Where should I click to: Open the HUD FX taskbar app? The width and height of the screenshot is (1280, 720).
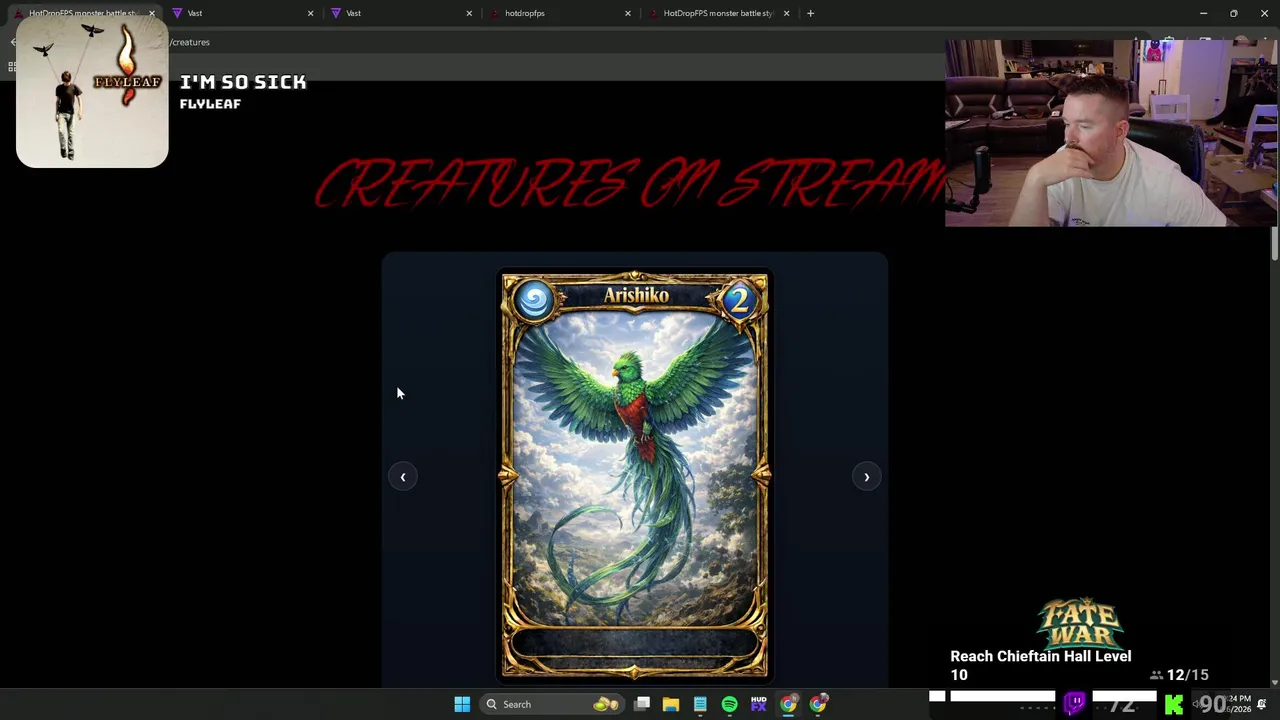758,704
